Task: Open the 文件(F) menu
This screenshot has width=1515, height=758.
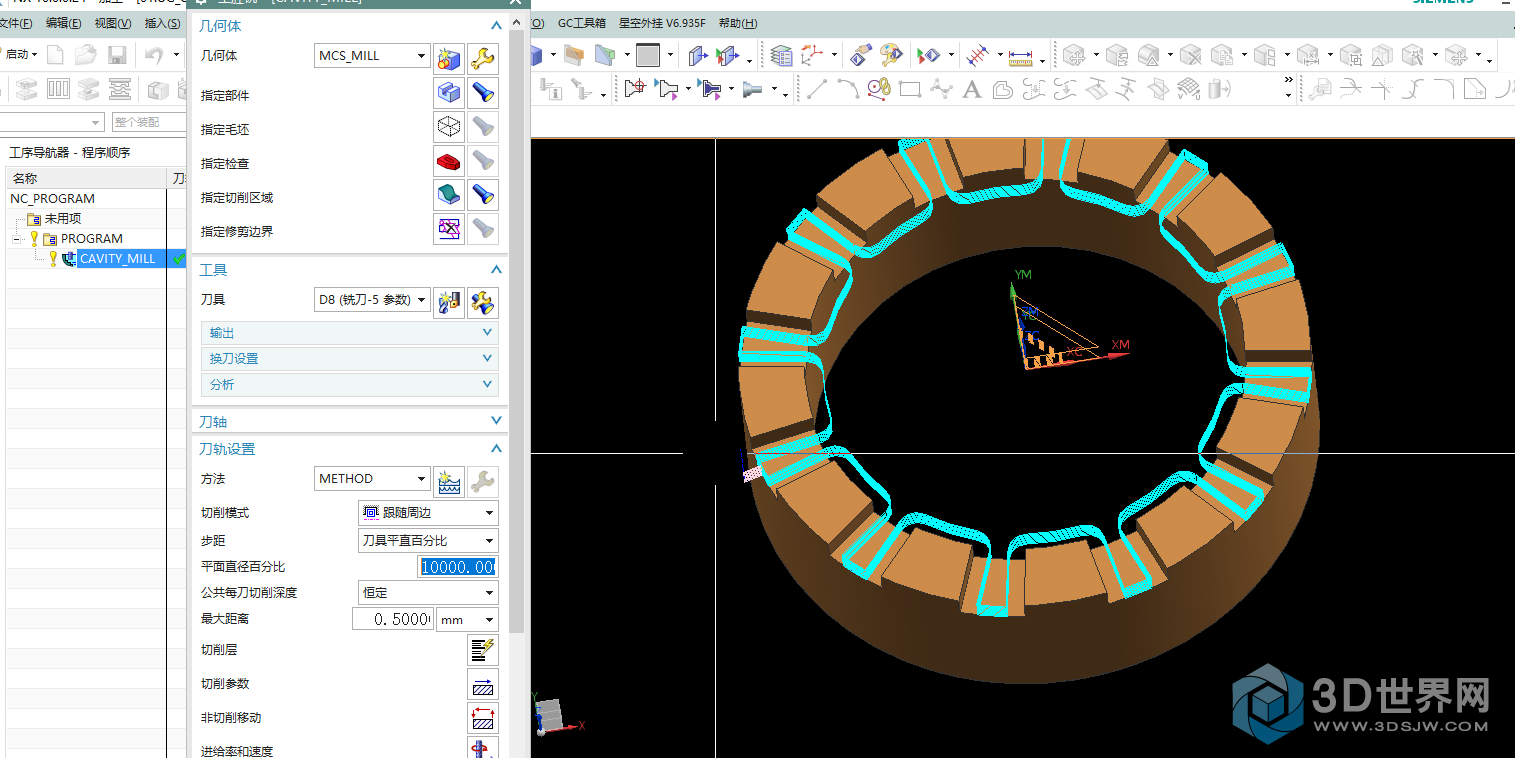Action: pos(16,23)
